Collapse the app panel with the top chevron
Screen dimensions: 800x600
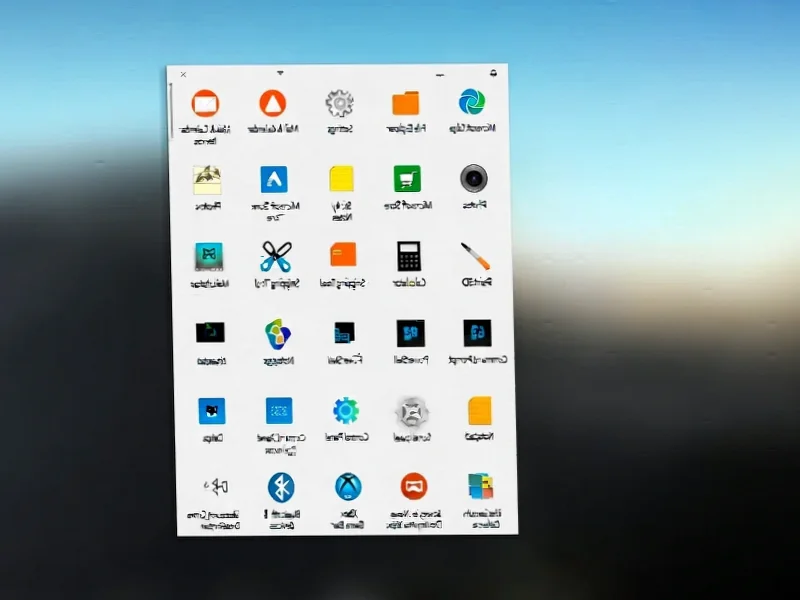[281, 72]
